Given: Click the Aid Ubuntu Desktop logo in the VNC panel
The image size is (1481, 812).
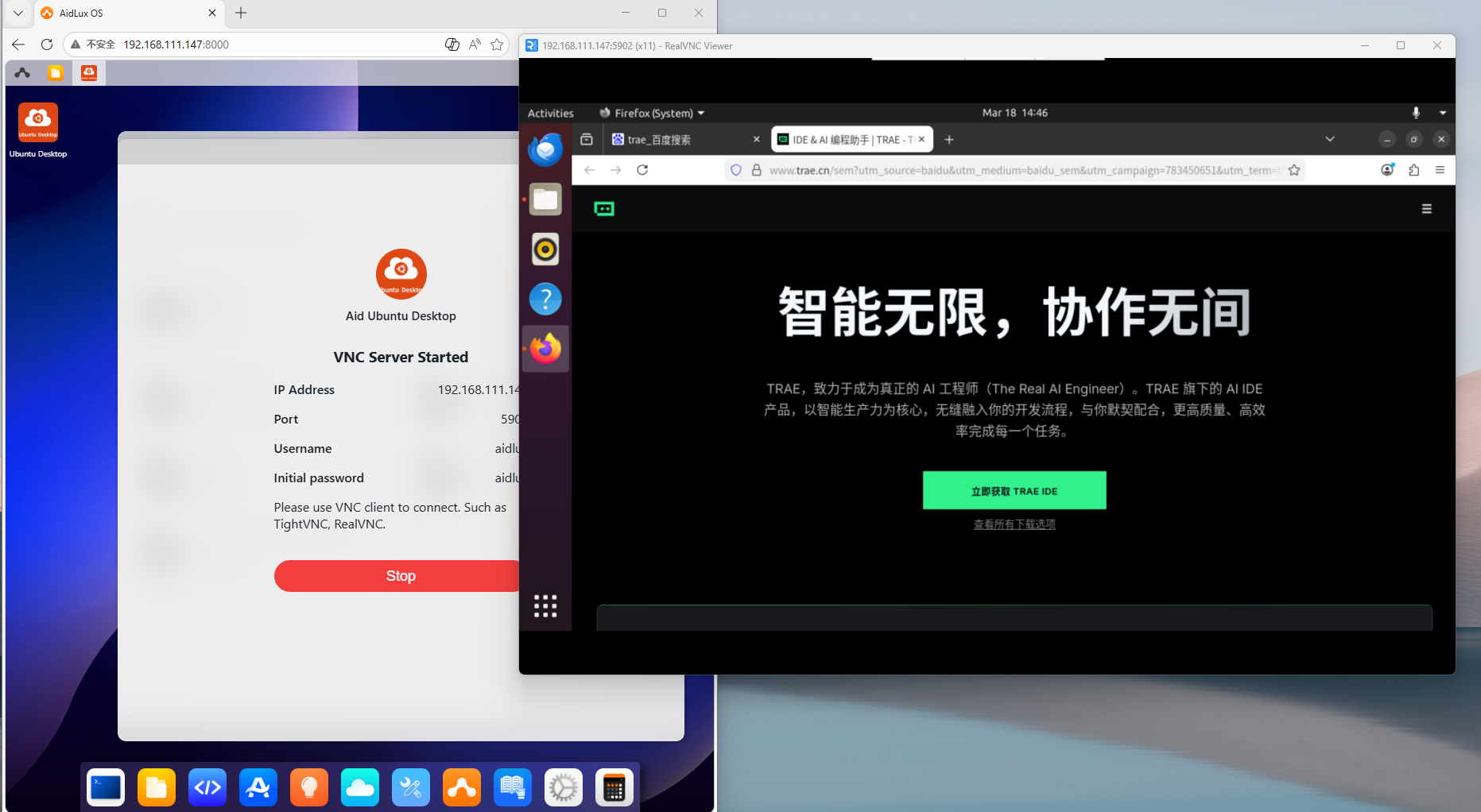Looking at the screenshot, I should 401,274.
